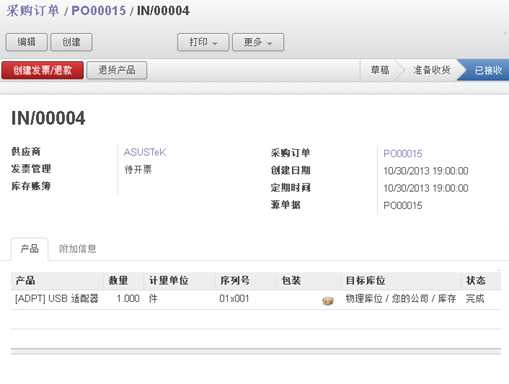Select the 准备收货 status stage
The width and height of the screenshot is (509, 384).
click(432, 70)
